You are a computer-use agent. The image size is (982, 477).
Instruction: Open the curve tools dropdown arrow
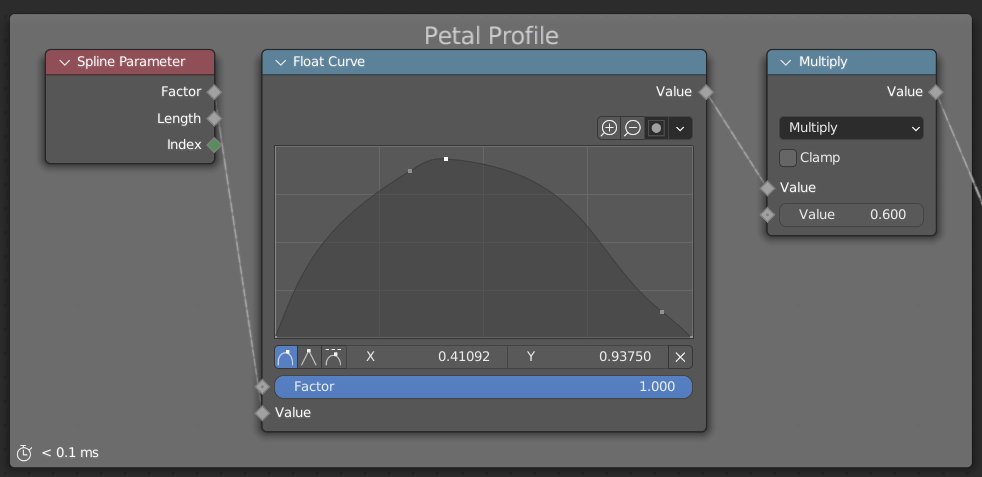point(681,128)
